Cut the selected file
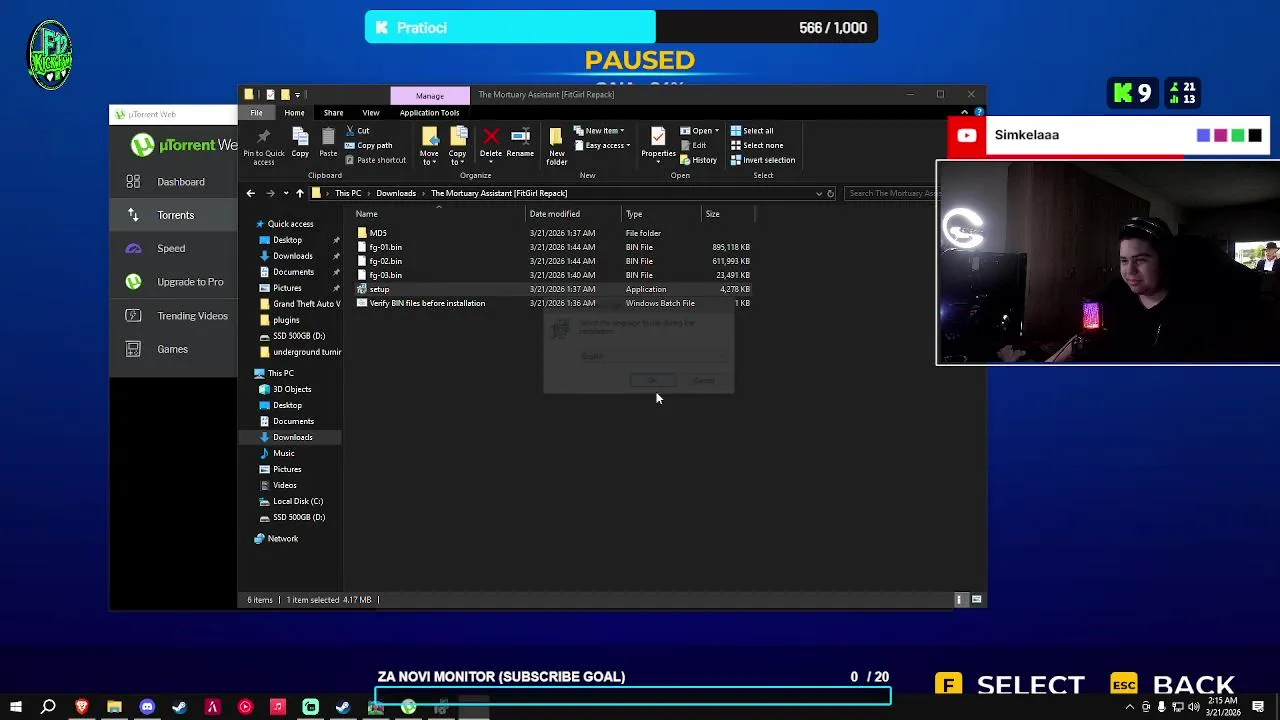This screenshot has height=720, width=1280. 357,131
